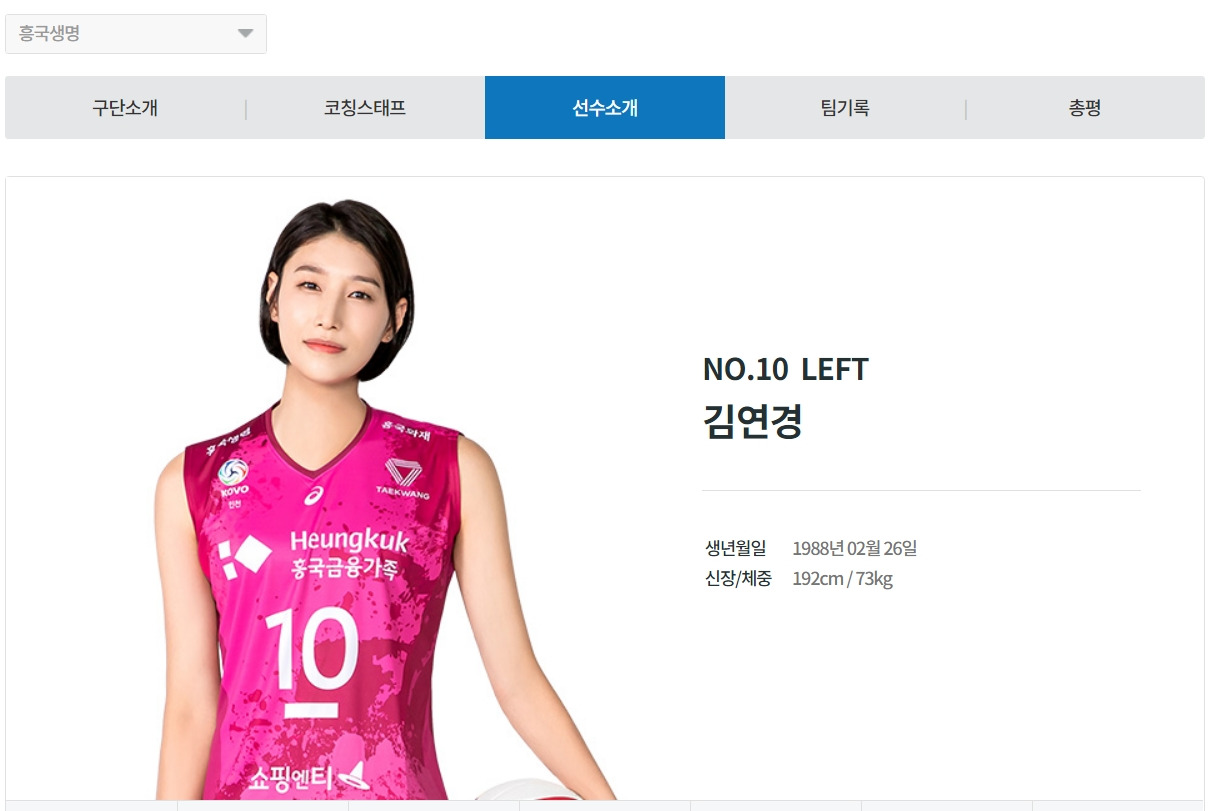Click the Asics logo at the collar

pos(315,494)
